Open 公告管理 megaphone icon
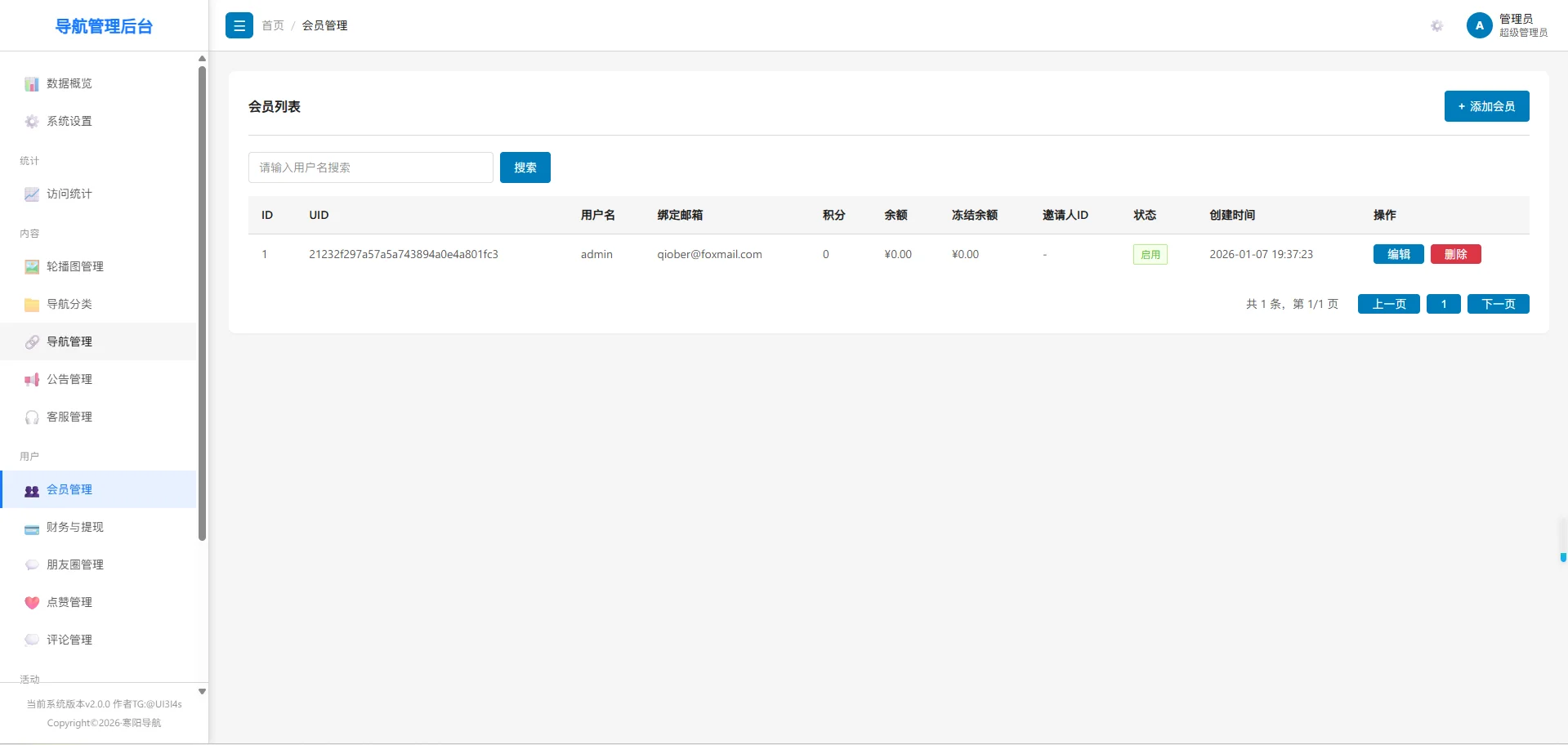 (32, 380)
